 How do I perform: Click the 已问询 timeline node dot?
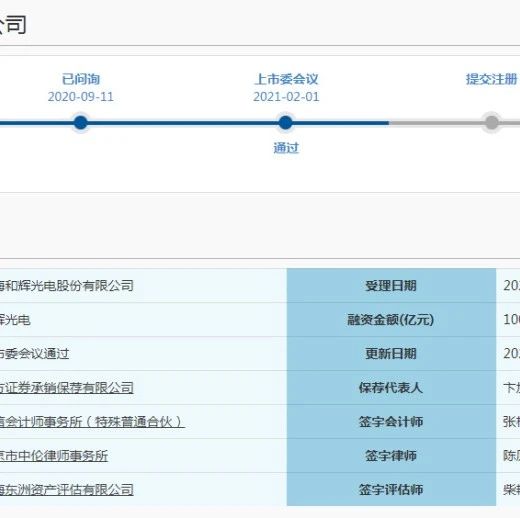(x=81, y=123)
